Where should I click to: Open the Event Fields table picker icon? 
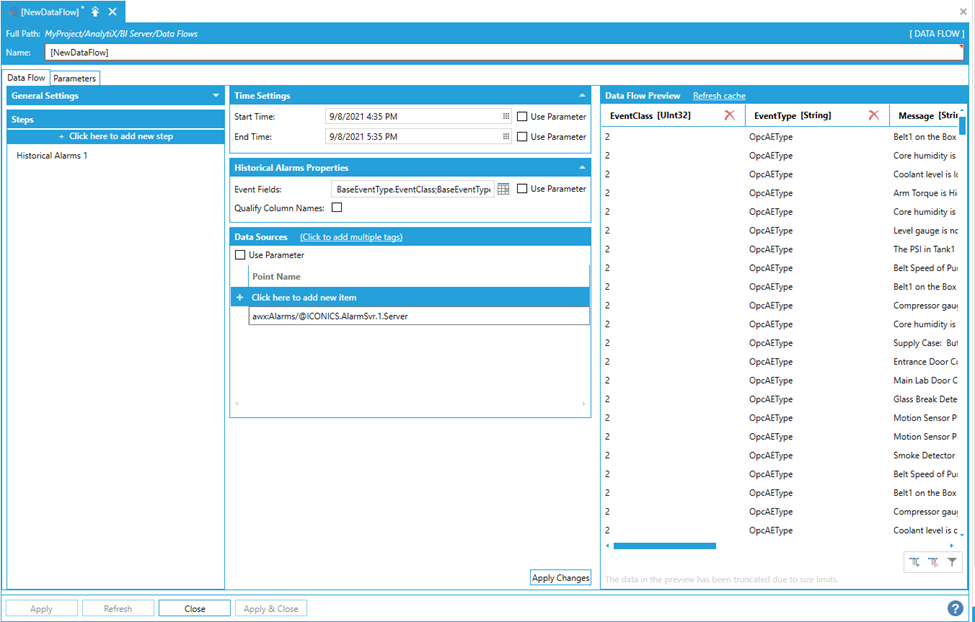point(504,189)
